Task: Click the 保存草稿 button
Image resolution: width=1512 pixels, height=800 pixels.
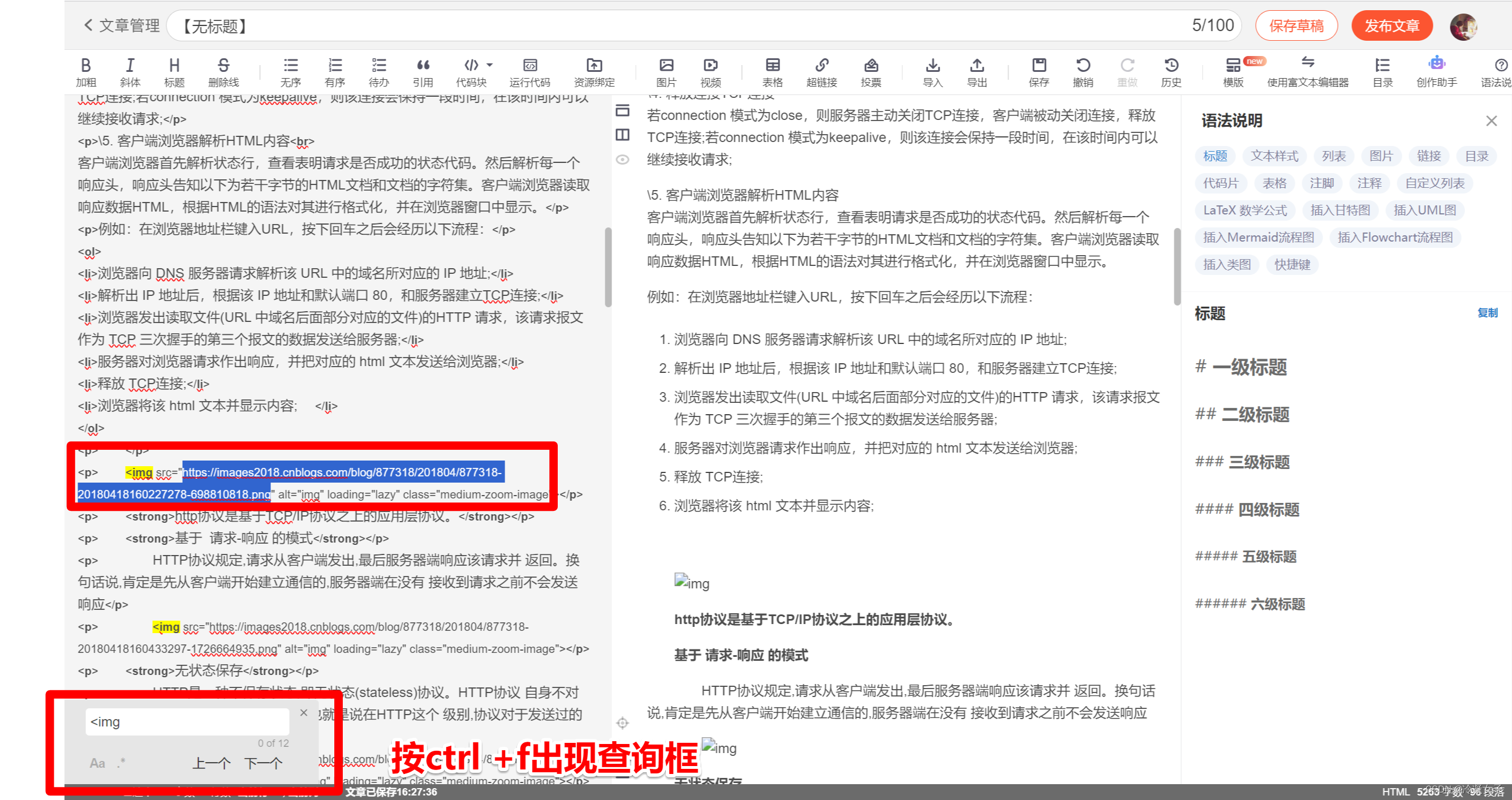Action: click(x=1296, y=26)
